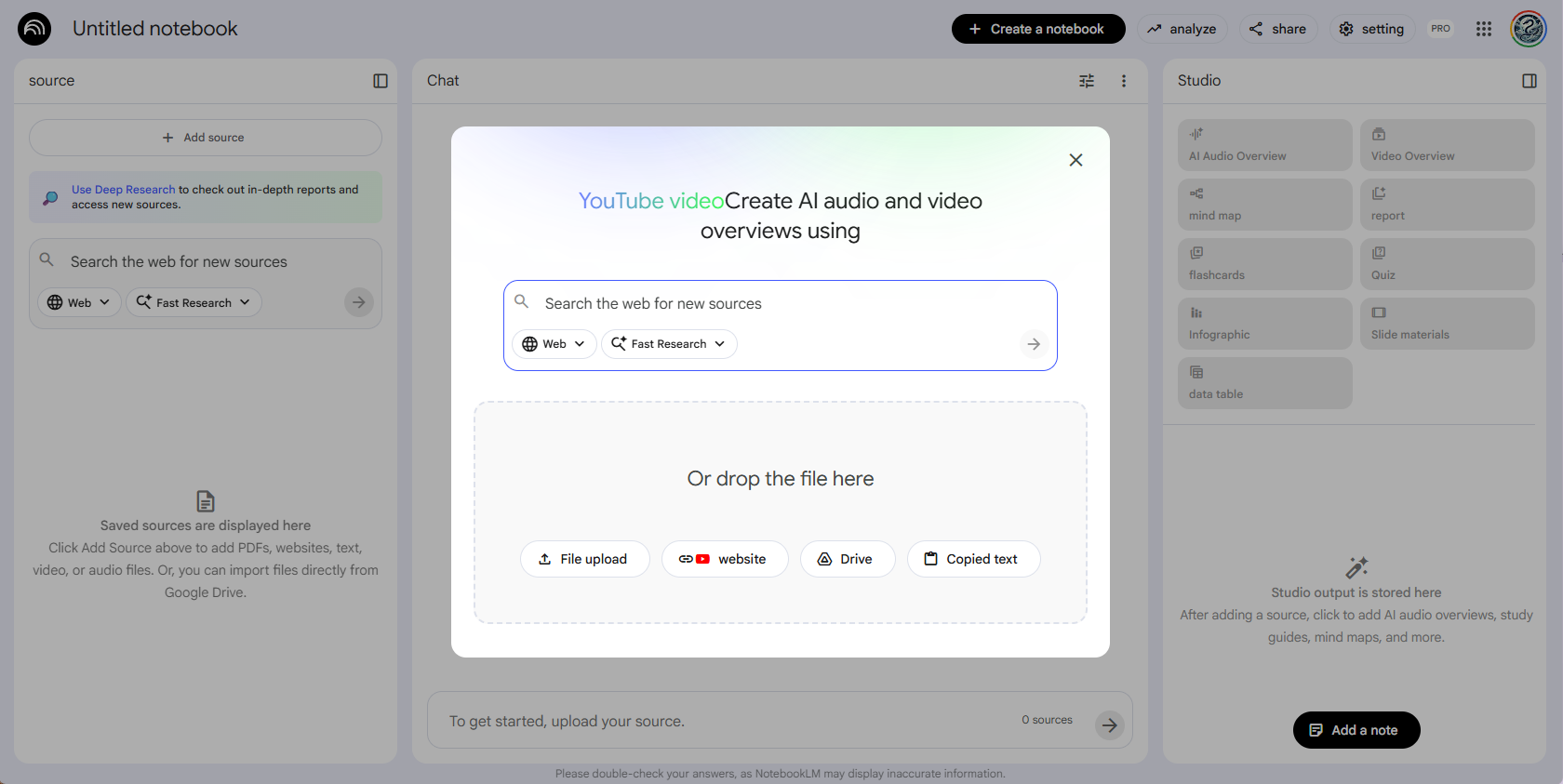The height and width of the screenshot is (784, 1563).
Task: Click the Infographic tile
Action: pyautogui.click(x=1264, y=324)
